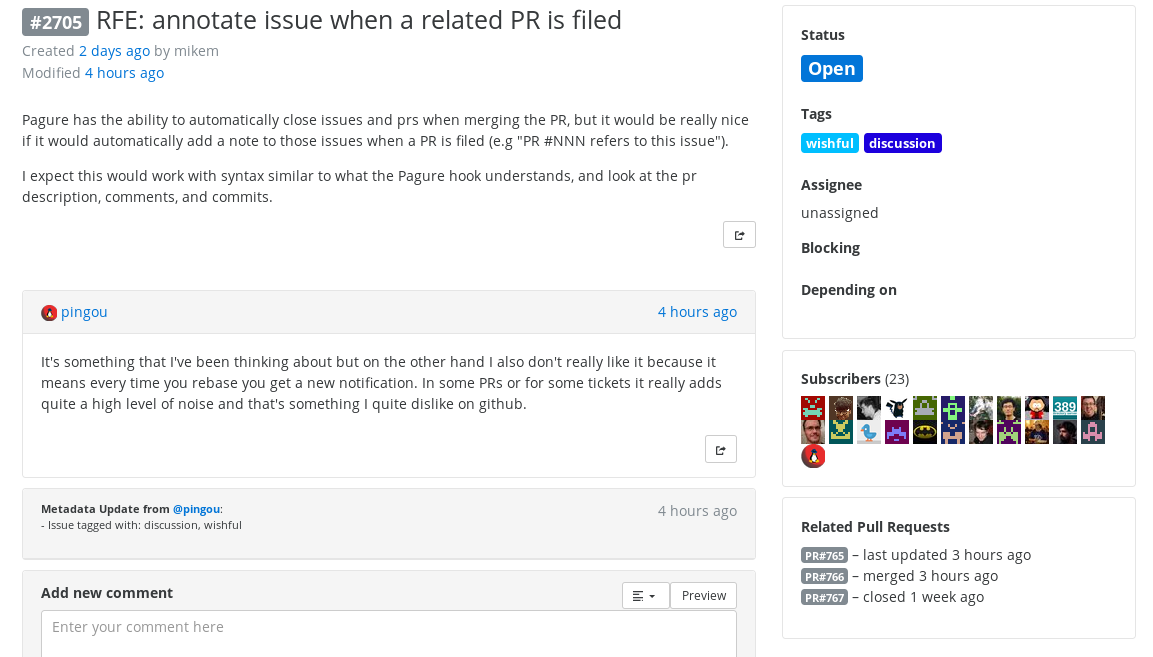Open the comment formatting dropdown
This screenshot has height=657, width=1153.
(x=645, y=596)
